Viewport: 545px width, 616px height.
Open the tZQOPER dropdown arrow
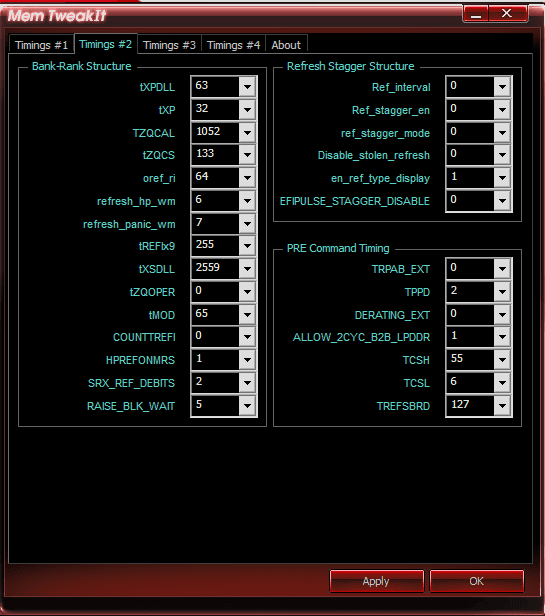pos(247,292)
